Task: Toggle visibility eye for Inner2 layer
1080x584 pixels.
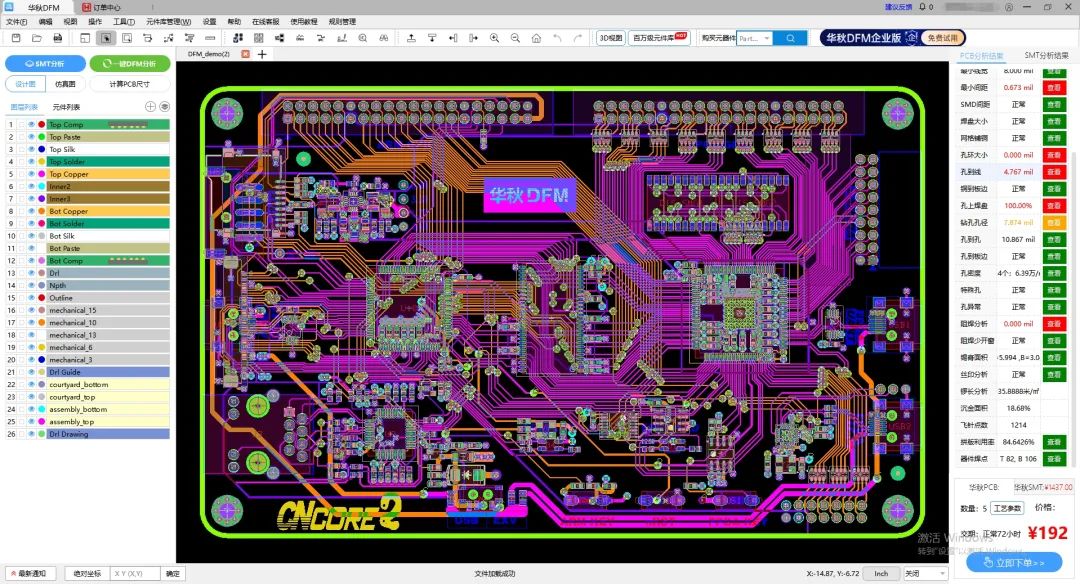Action: pos(32,187)
